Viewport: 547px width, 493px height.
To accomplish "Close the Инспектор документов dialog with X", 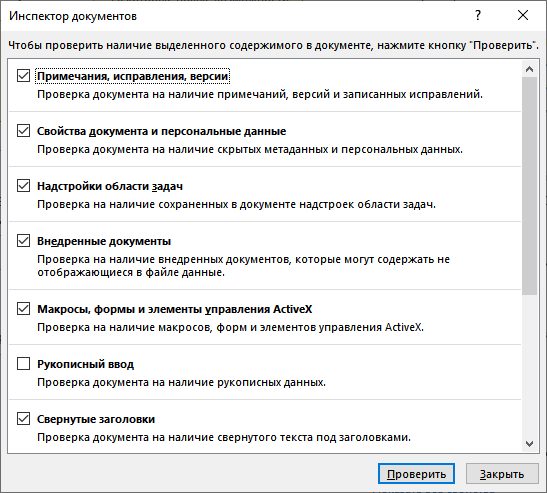I will coord(523,15).
